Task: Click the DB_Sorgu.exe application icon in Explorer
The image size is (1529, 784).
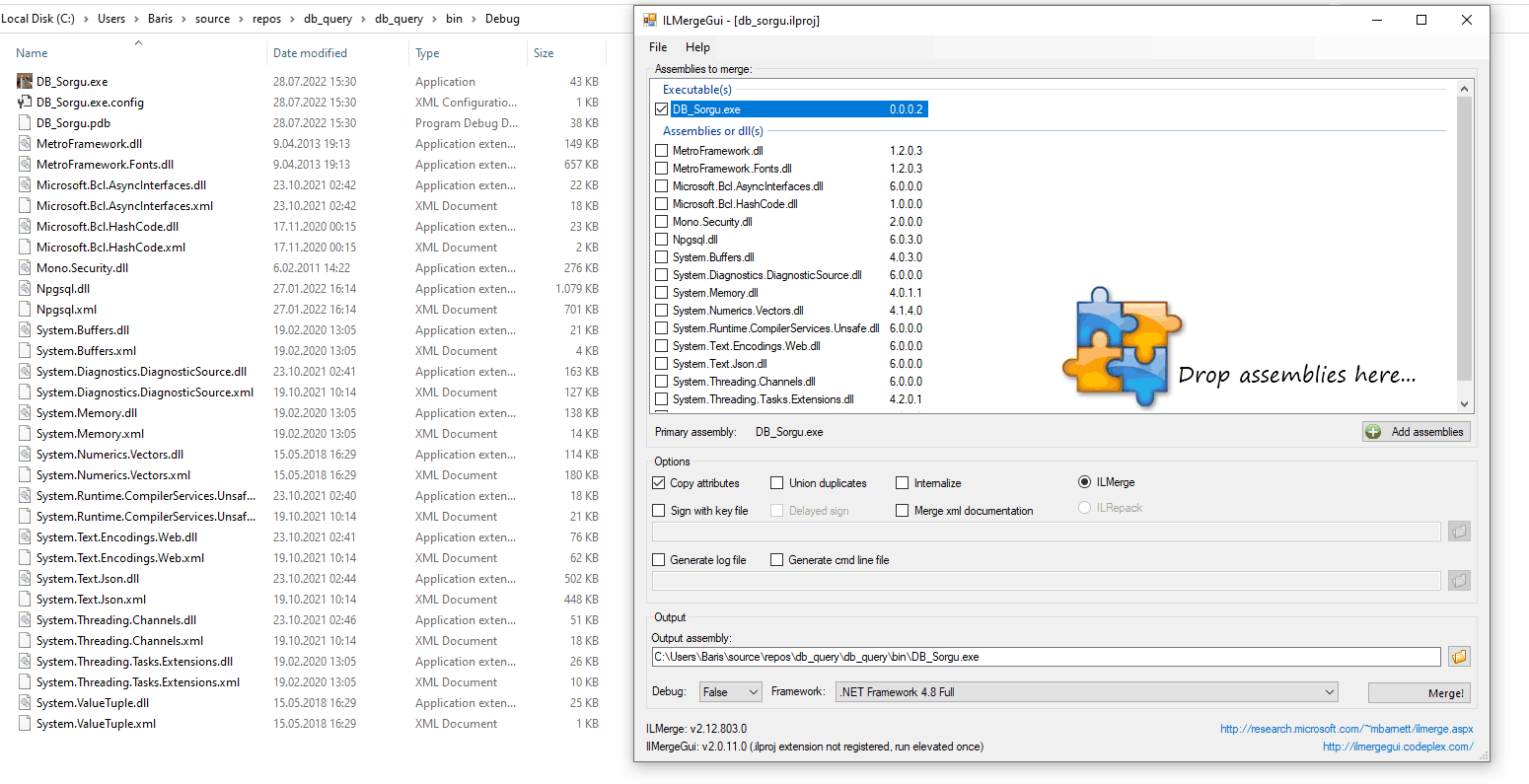Action: point(25,81)
